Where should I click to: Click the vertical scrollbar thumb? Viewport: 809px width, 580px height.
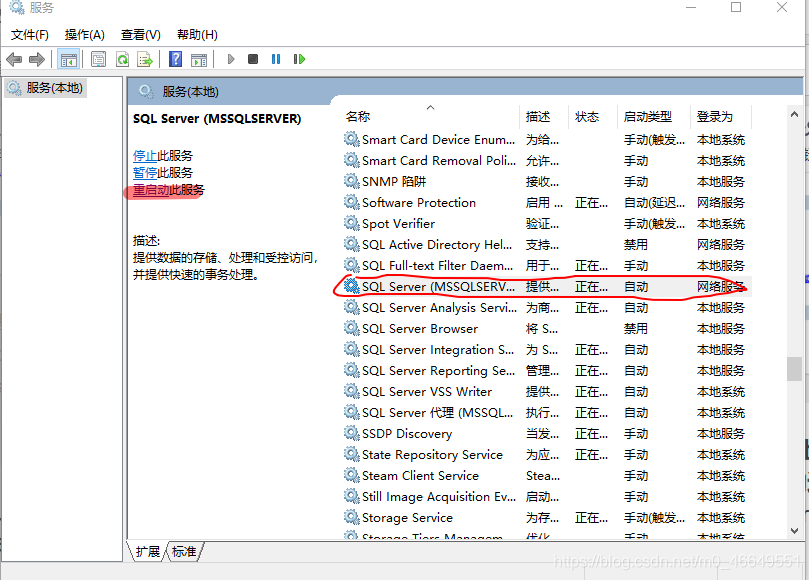(x=794, y=369)
